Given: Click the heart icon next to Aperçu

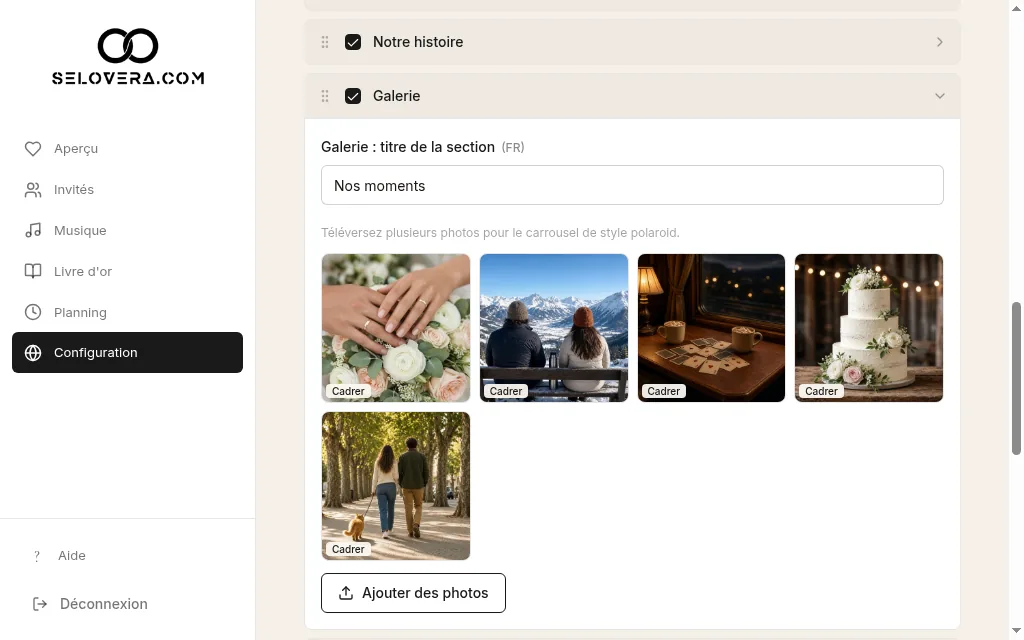Looking at the screenshot, I should (33, 149).
